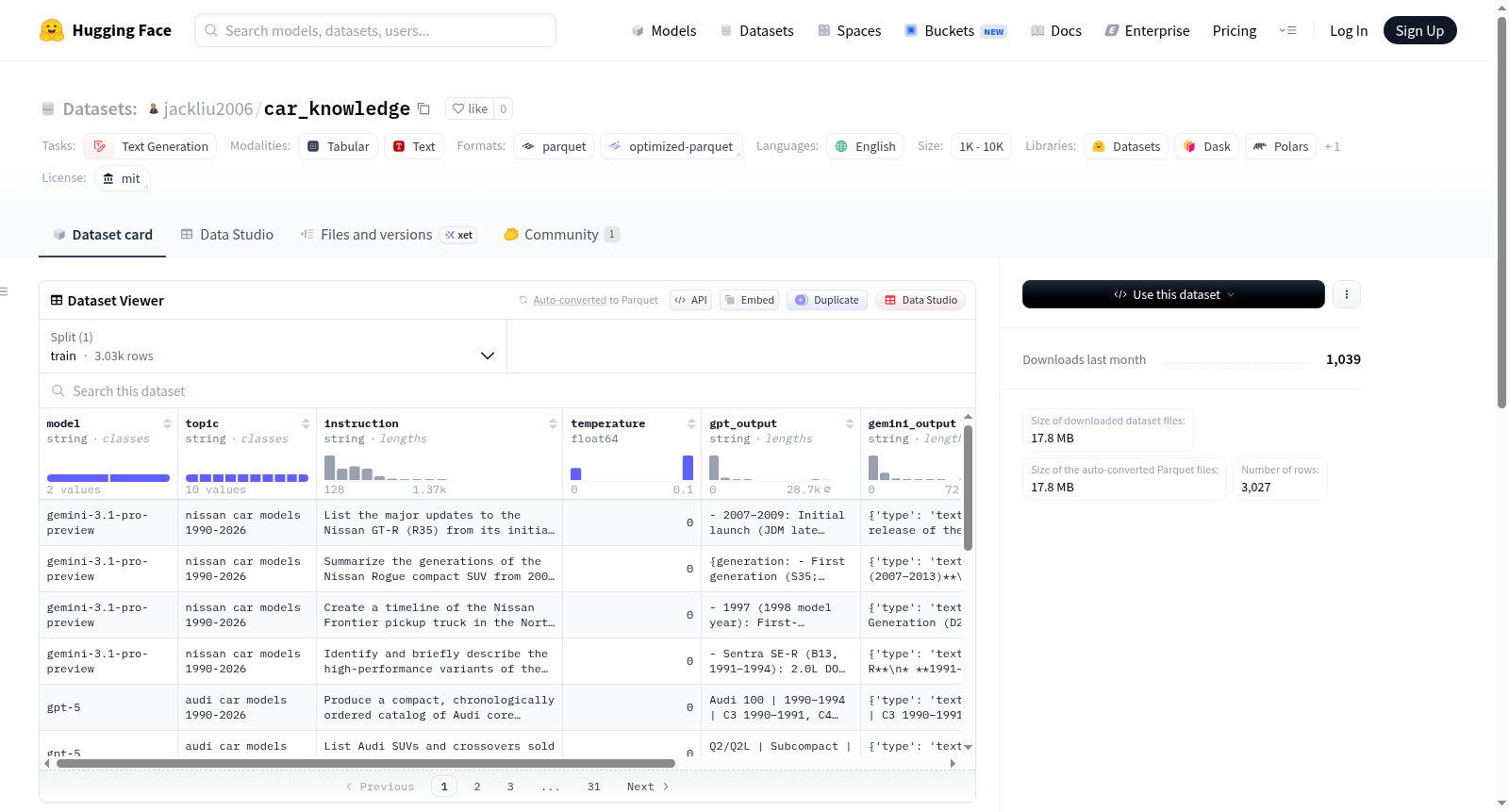The width and height of the screenshot is (1509, 812).
Task: Open the API button in Dataset Viewer
Action: (690, 300)
